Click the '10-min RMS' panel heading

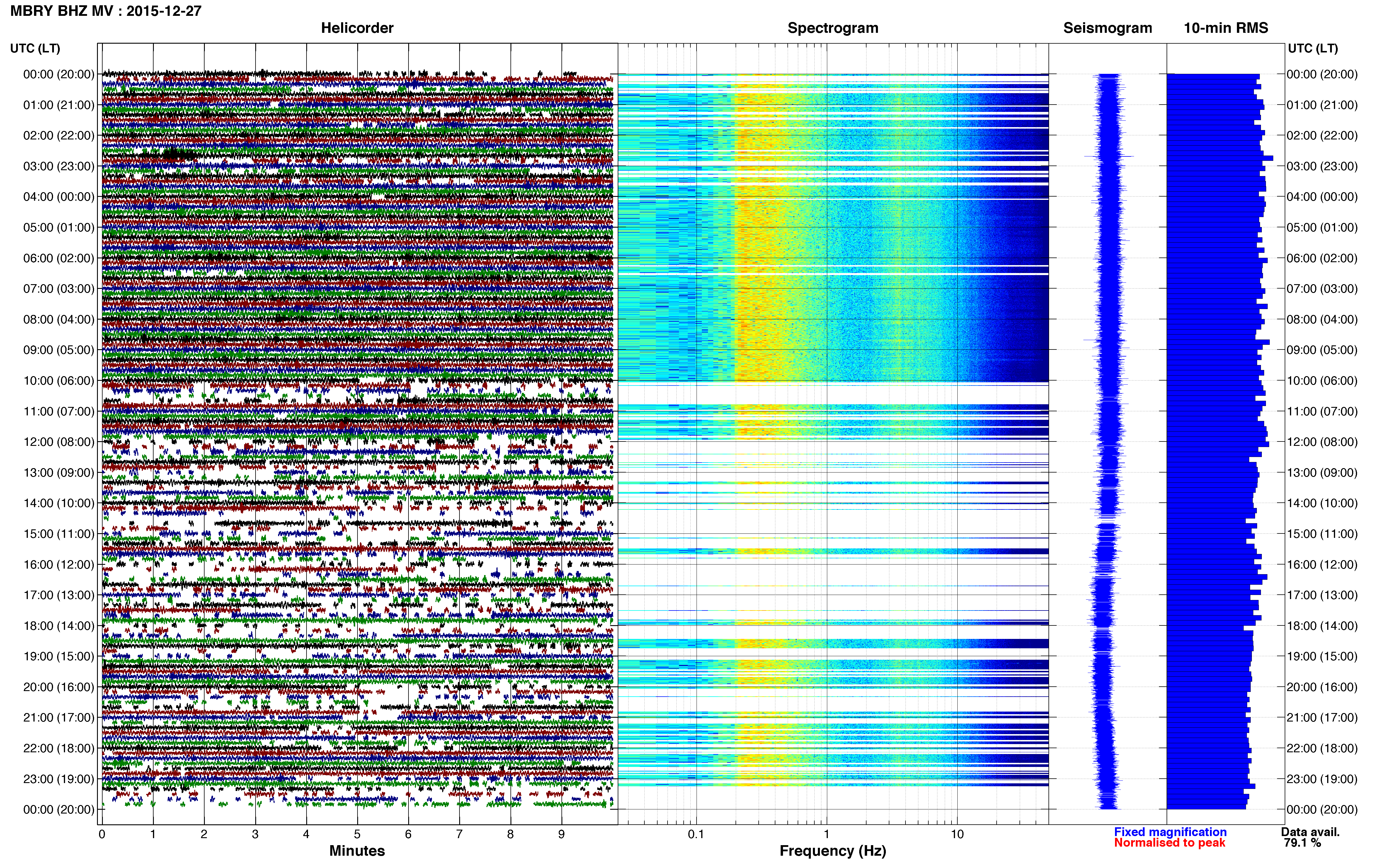1225,28
